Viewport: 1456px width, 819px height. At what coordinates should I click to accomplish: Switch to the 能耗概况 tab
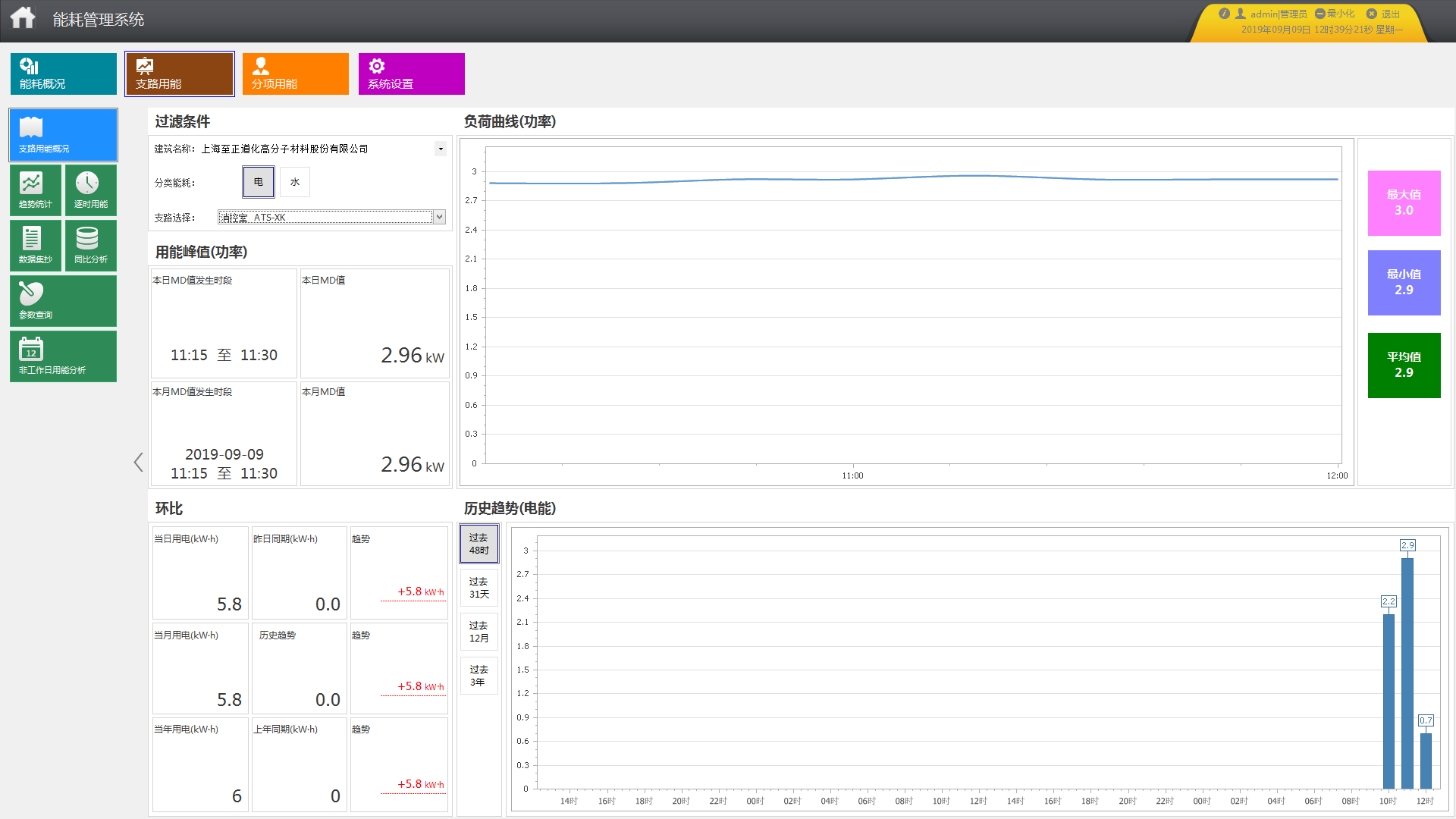(63, 74)
